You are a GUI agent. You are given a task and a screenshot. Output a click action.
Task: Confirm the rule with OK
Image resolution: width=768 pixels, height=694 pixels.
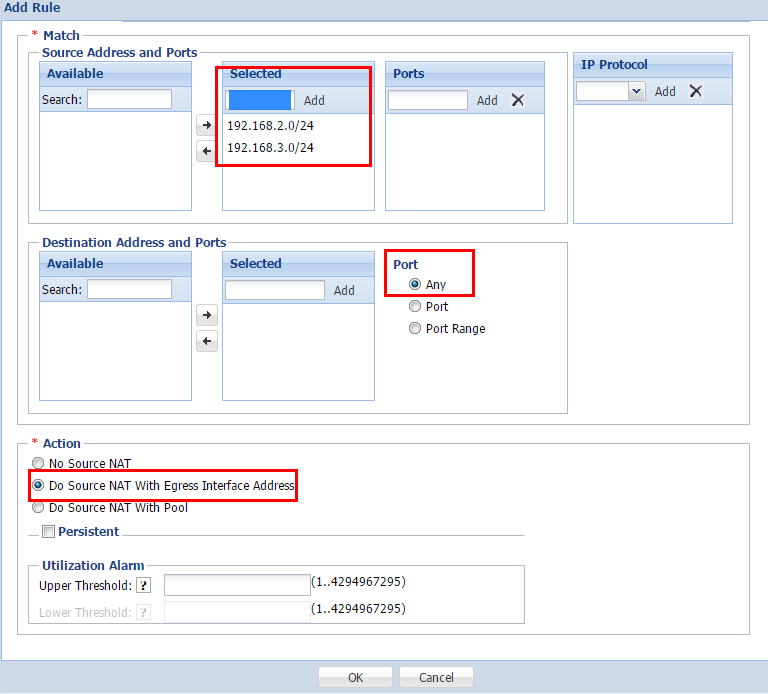355,677
